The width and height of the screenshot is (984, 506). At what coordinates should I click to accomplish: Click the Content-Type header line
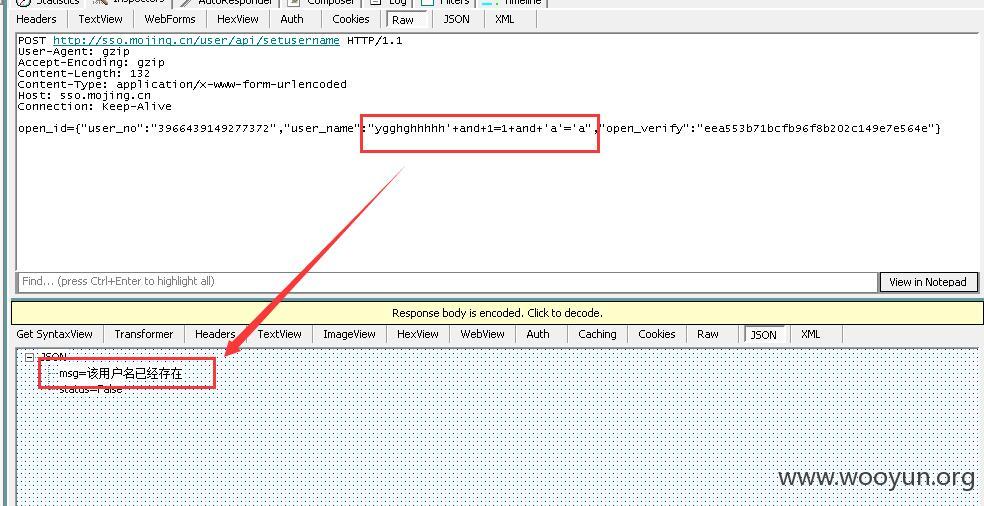click(182, 84)
